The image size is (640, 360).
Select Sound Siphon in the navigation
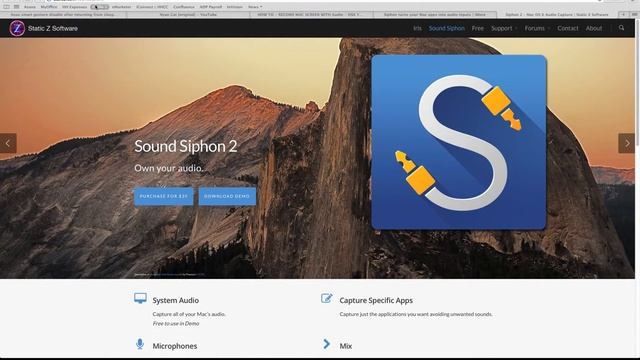[x=447, y=28]
